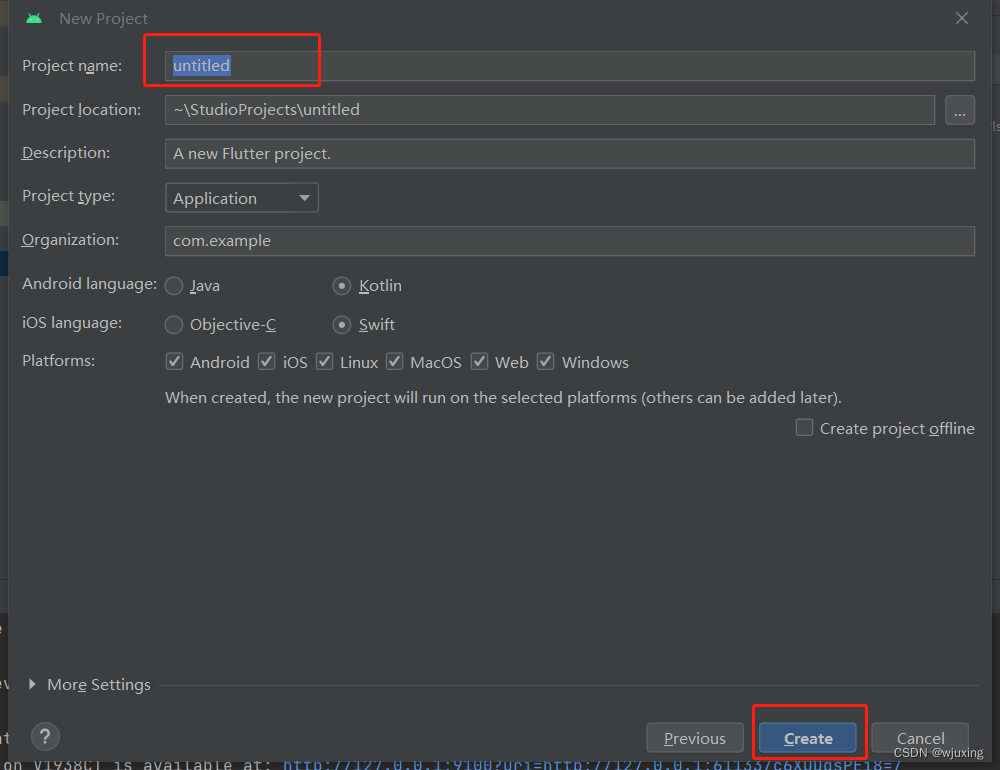Enable Create project offline checkbox
This screenshot has width=1000, height=770.
[804, 427]
